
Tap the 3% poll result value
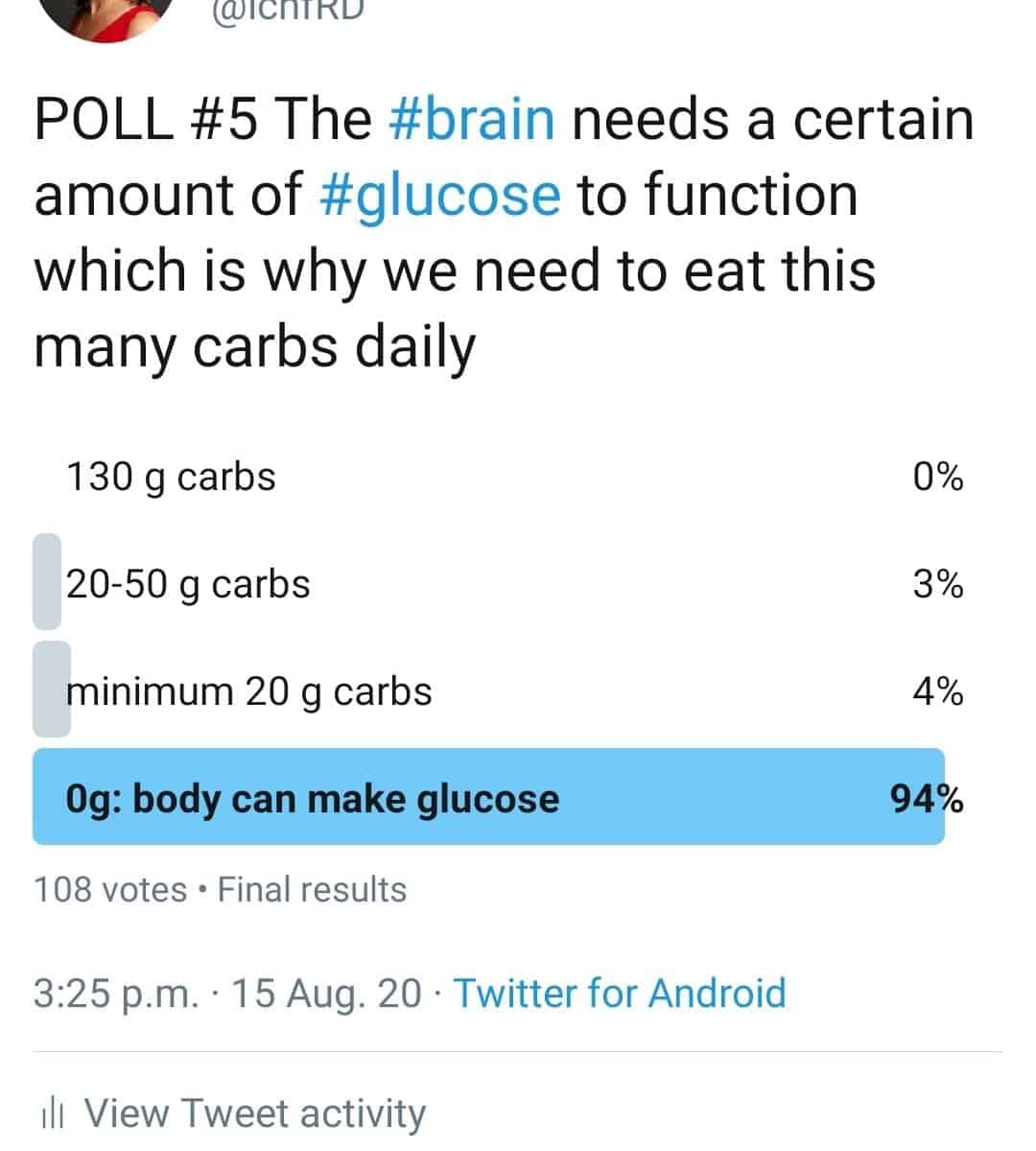pos(938,583)
